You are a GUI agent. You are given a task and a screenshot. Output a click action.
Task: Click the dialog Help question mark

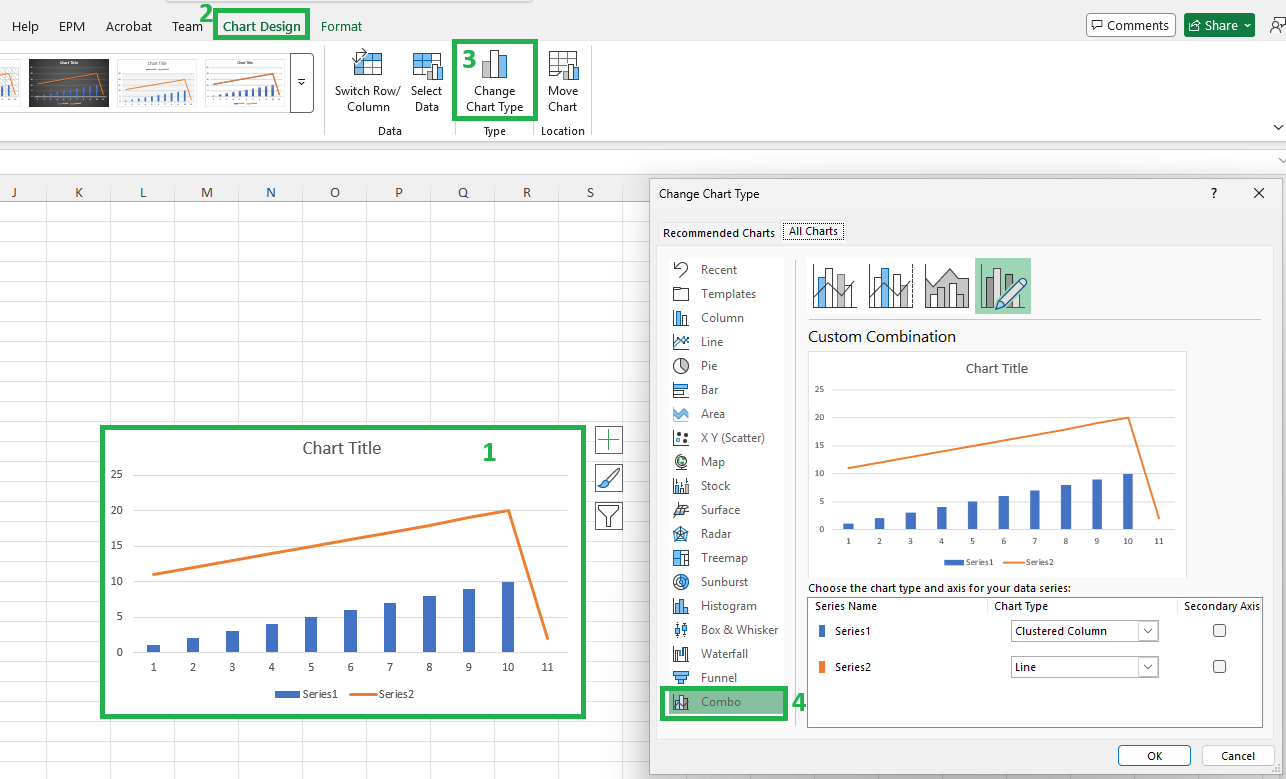pyautogui.click(x=1214, y=194)
